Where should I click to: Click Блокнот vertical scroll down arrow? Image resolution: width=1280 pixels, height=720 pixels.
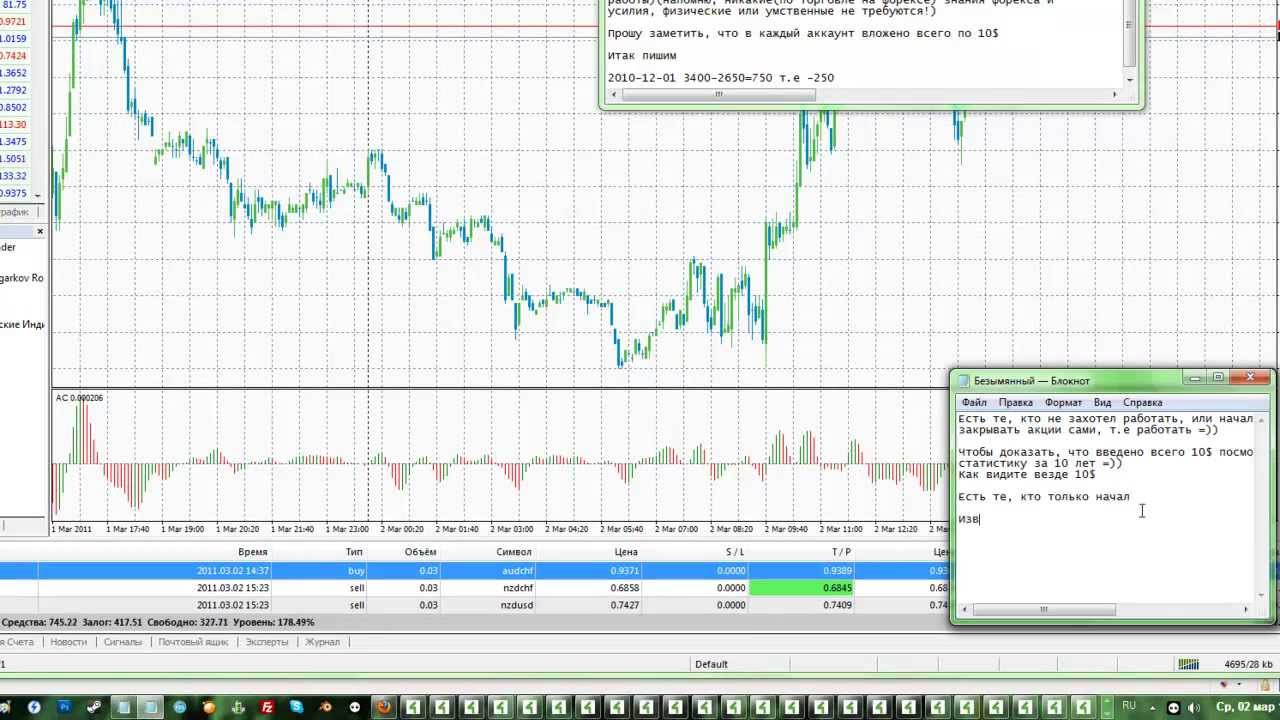click(x=1263, y=595)
